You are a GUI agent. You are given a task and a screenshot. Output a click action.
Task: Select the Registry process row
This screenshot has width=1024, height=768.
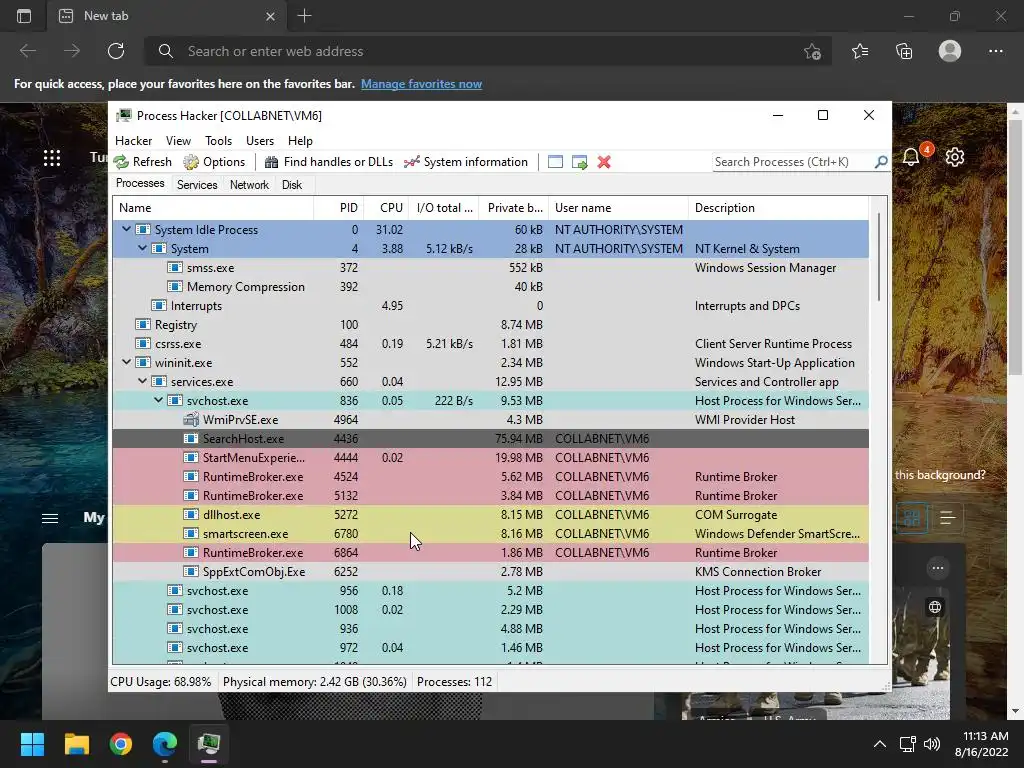coord(490,325)
